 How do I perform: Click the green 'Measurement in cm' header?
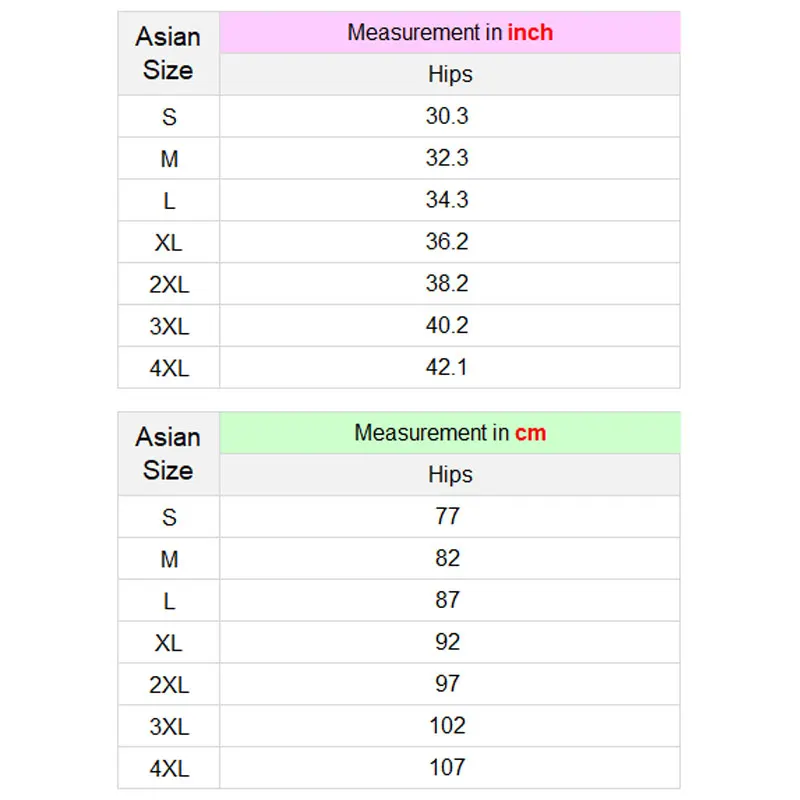pyautogui.click(x=449, y=433)
